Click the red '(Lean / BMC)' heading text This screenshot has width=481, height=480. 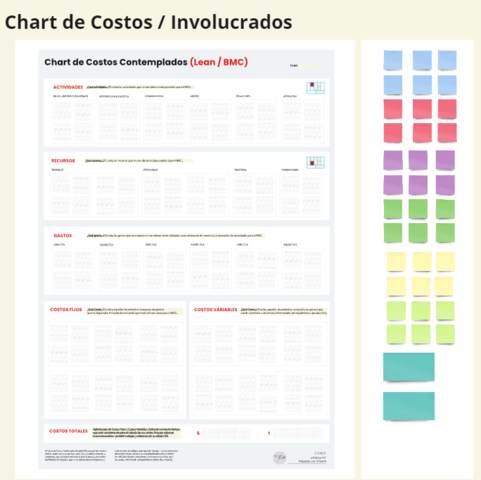[x=219, y=62]
